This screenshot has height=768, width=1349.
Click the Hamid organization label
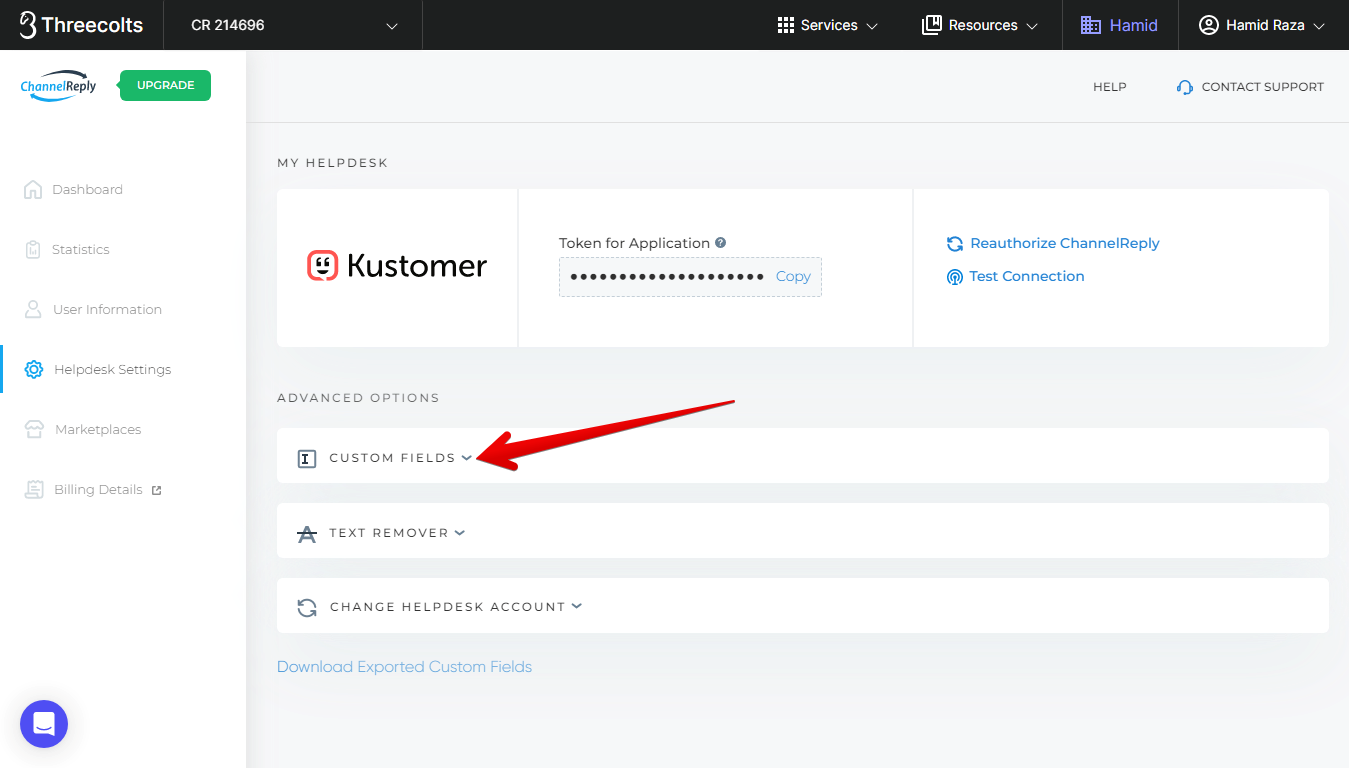point(1133,25)
